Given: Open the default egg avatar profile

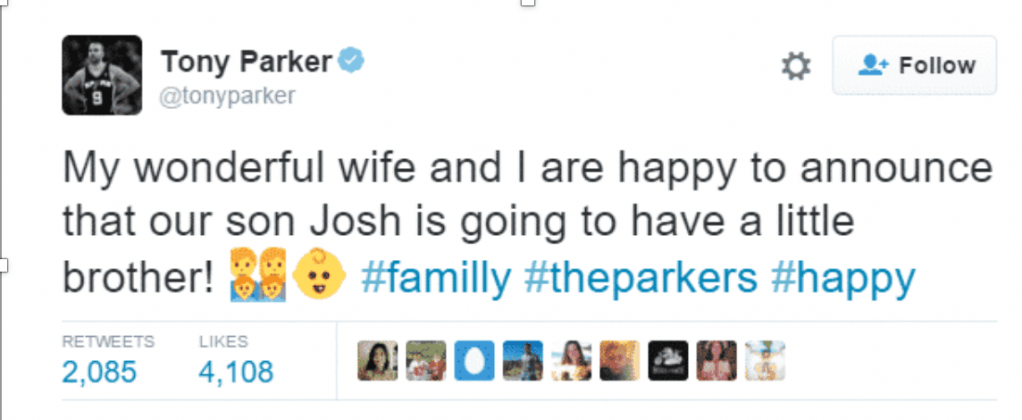Looking at the screenshot, I should 474,360.
